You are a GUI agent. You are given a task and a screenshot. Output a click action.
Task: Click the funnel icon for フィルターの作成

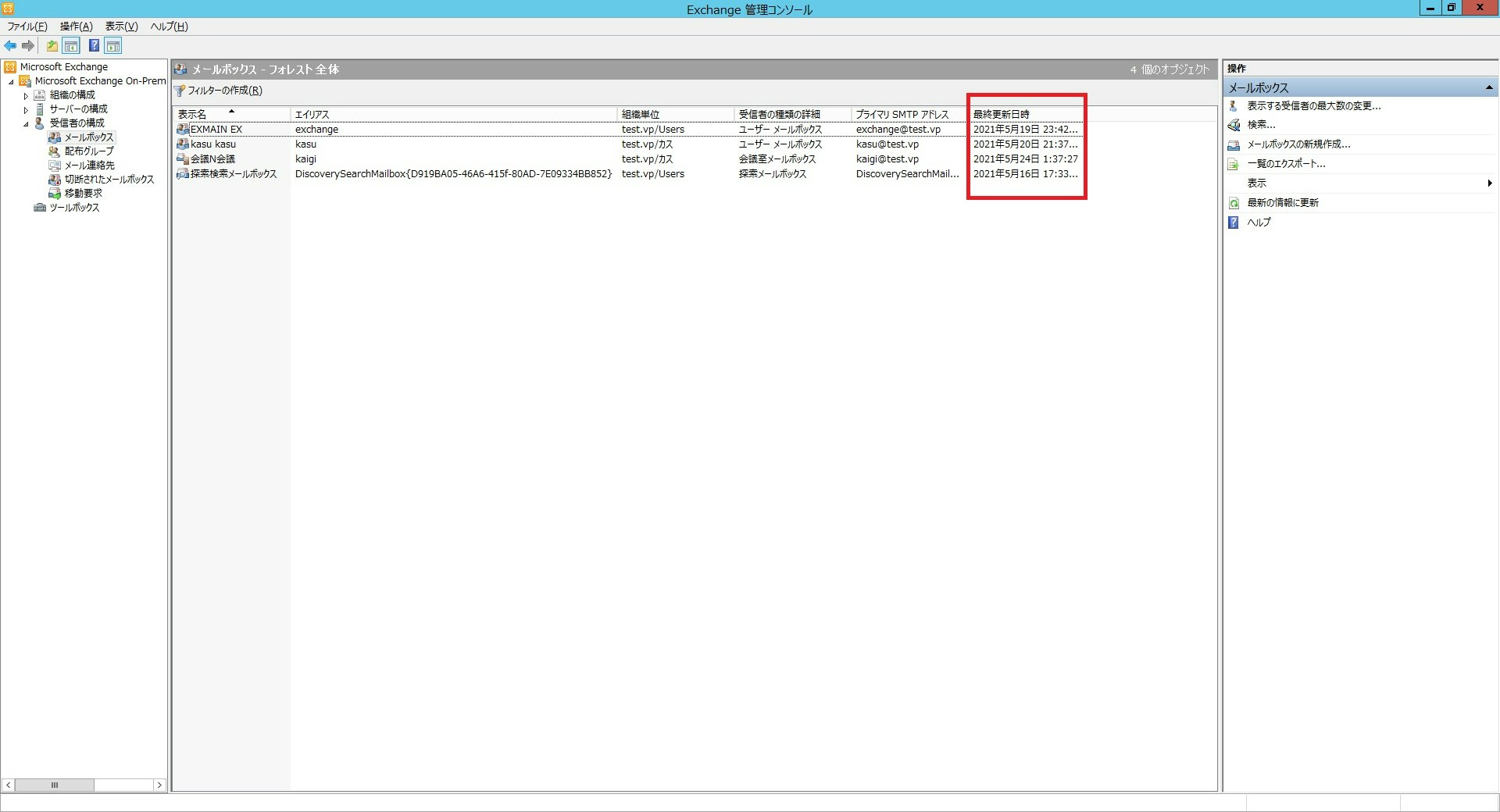[180, 91]
